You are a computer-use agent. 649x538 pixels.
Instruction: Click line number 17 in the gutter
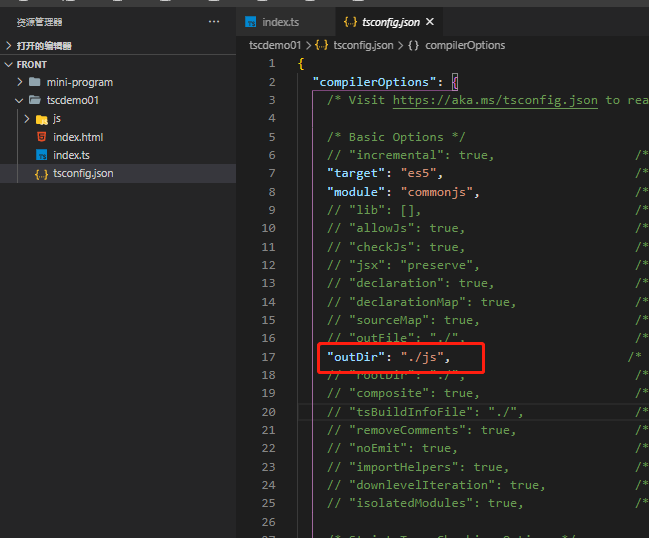[268, 357]
